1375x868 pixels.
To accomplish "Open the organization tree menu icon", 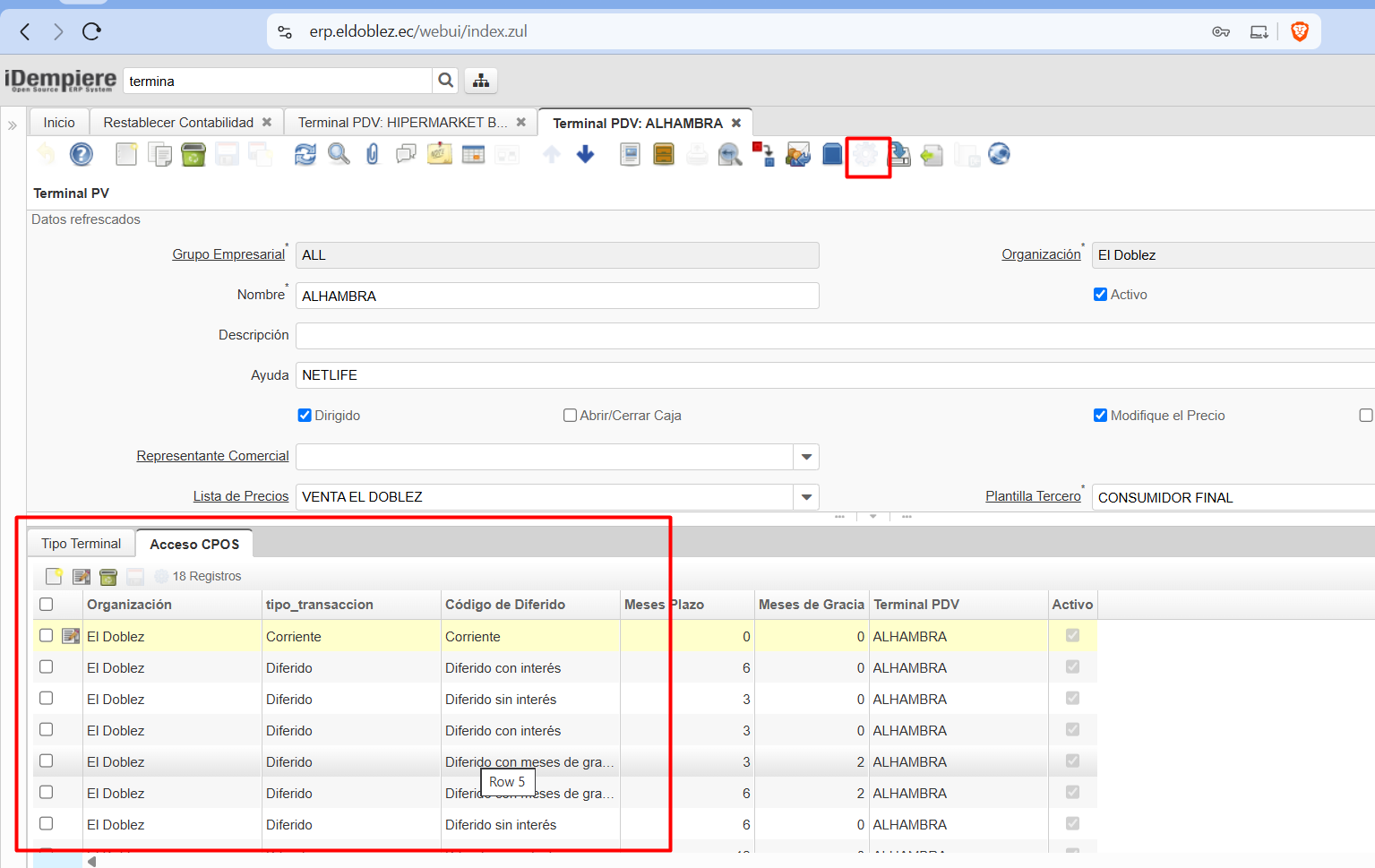I will 481,81.
